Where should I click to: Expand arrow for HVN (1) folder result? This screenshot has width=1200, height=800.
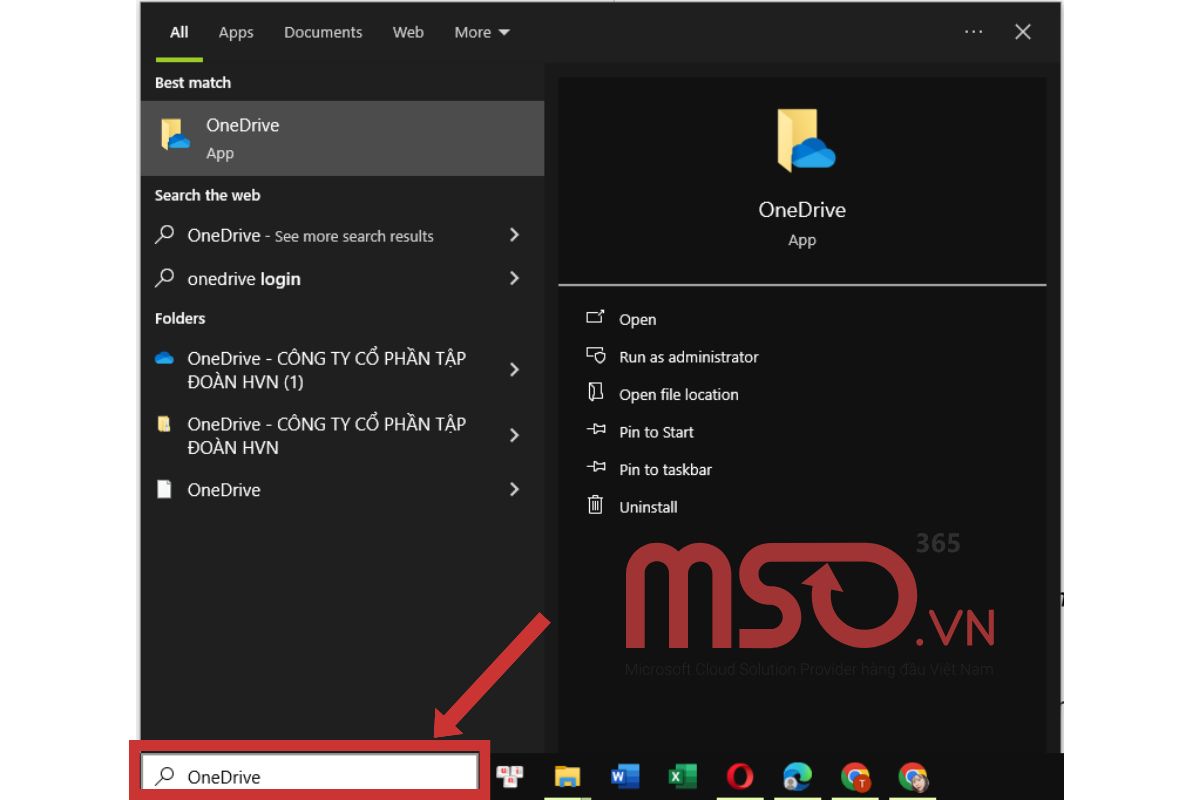coord(514,370)
